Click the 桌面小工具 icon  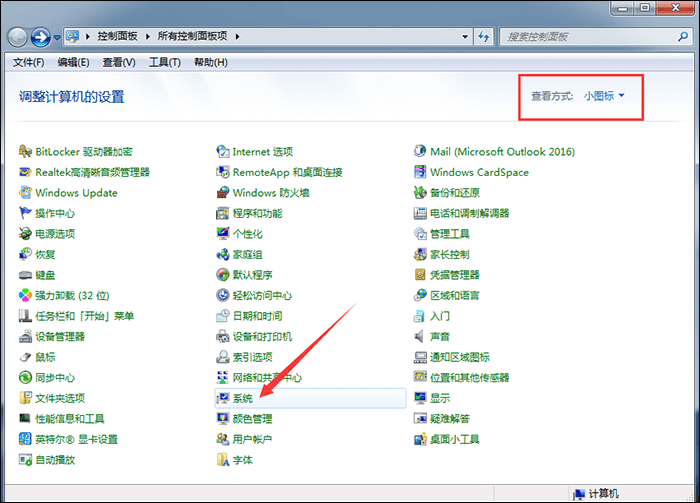[420, 439]
